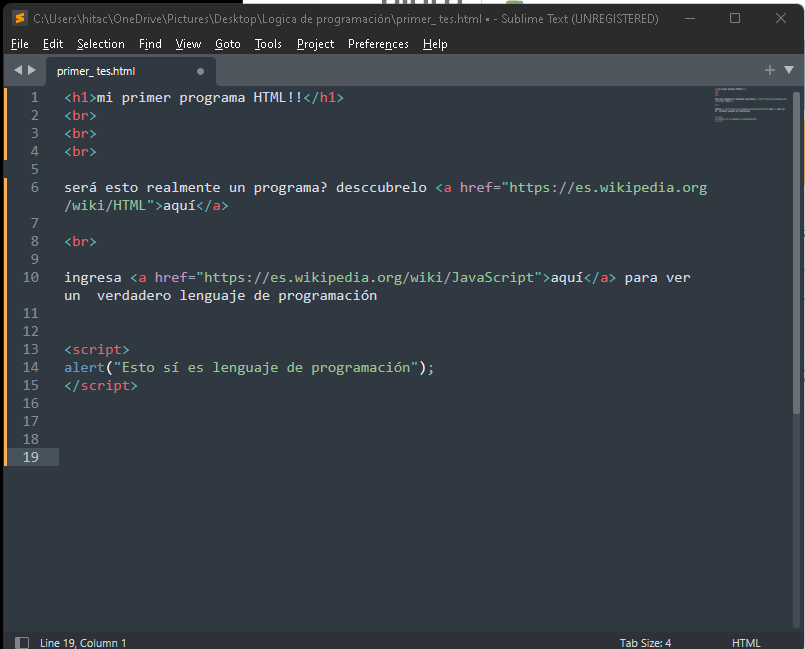
Task: Click the /wiki/HTML" wrapped URL portion
Action: click(109, 206)
